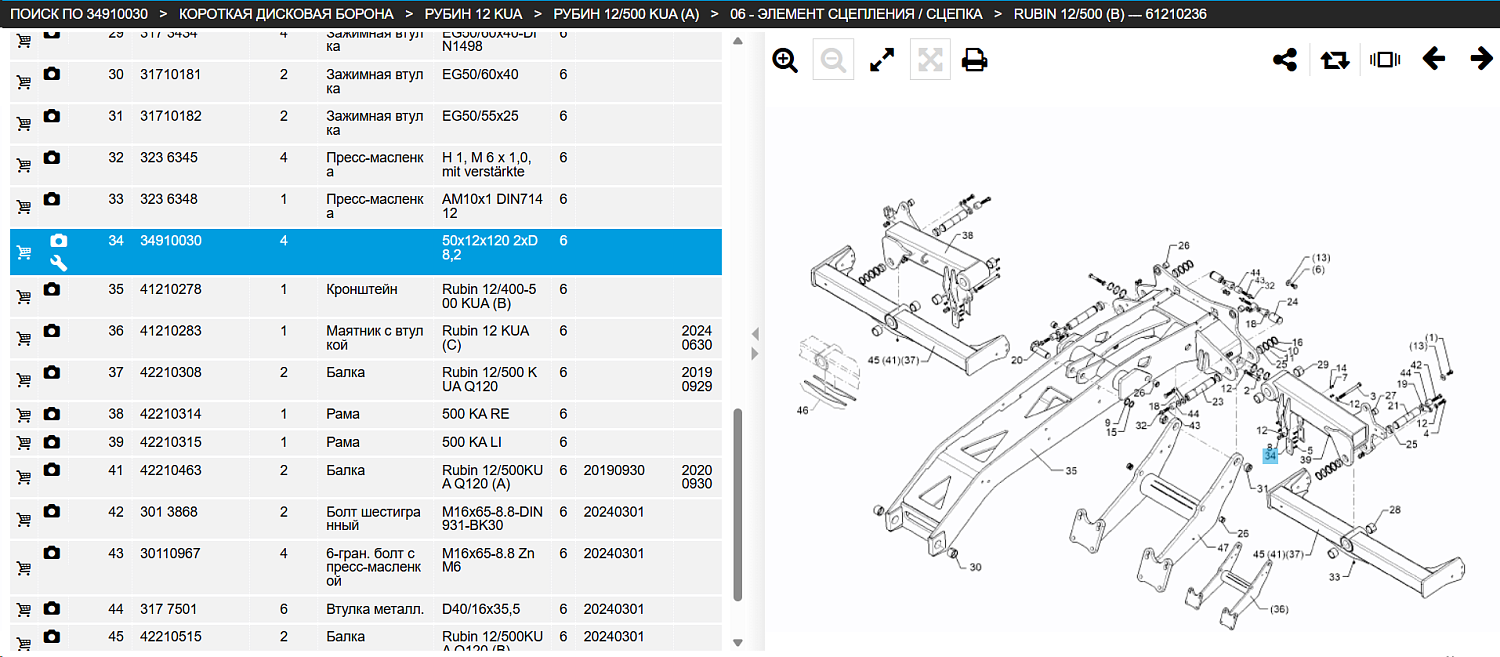Image resolution: width=1500 pixels, height=657 pixels.
Task: Add part 42210308 to cart
Action: coord(24,380)
